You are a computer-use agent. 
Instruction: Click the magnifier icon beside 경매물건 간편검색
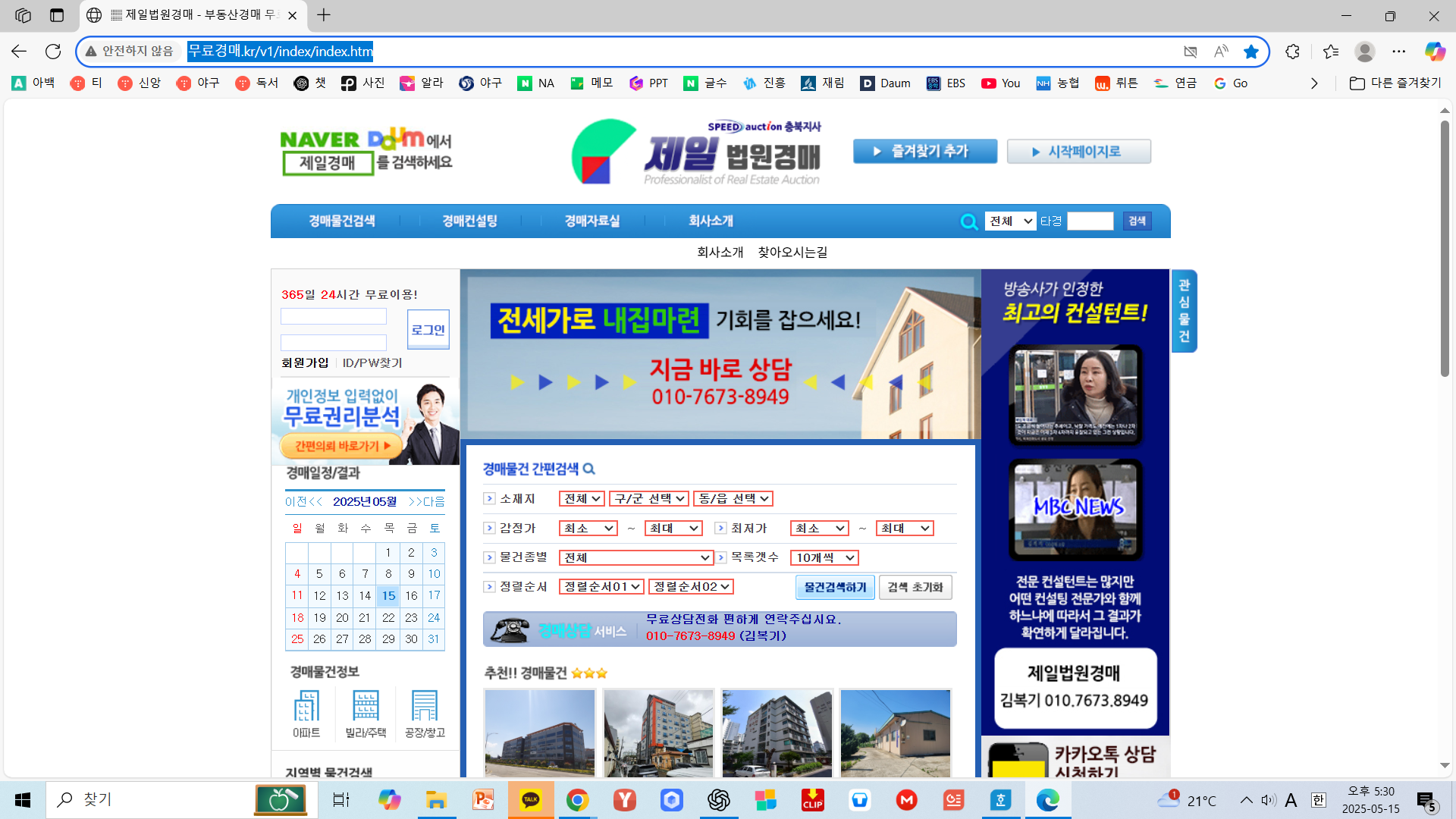(x=589, y=469)
